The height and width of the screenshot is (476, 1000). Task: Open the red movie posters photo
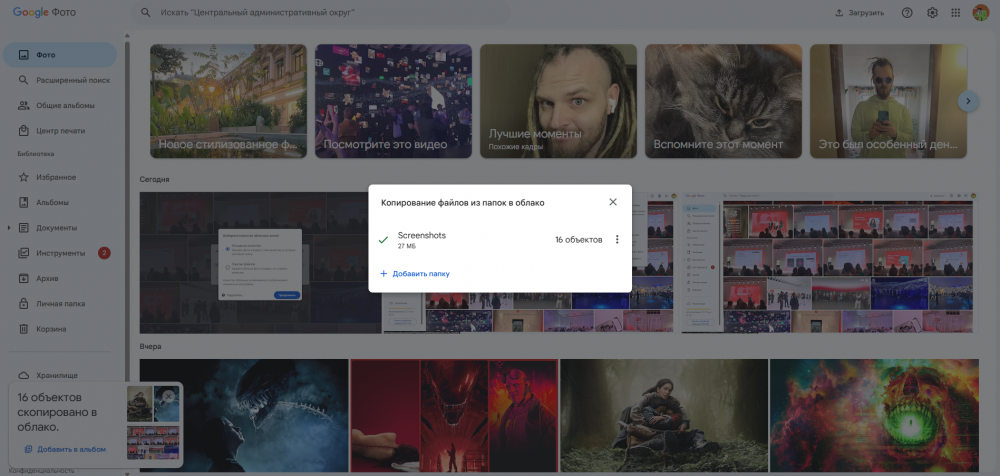tap(454, 416)
